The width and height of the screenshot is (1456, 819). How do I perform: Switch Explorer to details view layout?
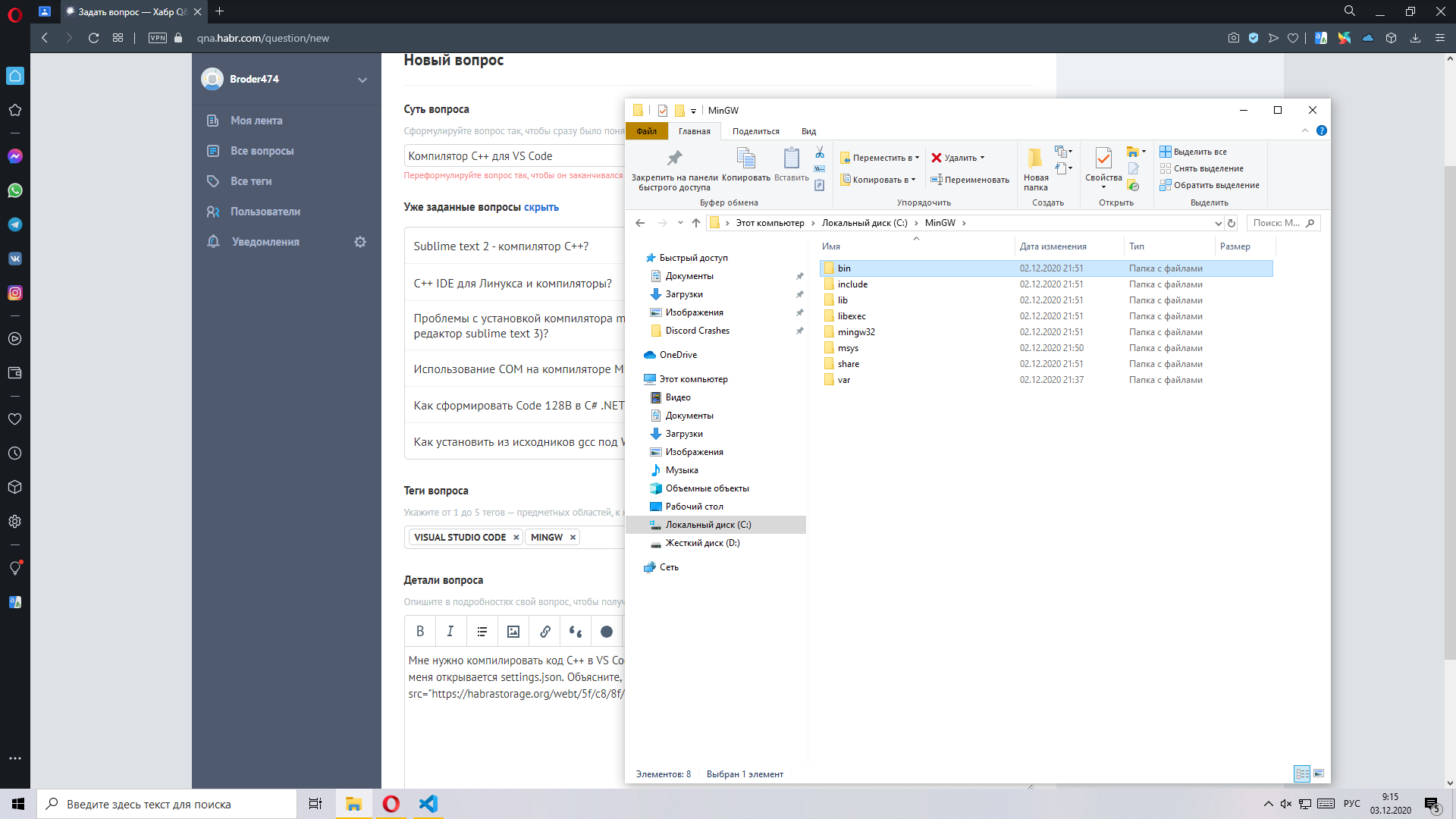click(x=1302, y=773)
